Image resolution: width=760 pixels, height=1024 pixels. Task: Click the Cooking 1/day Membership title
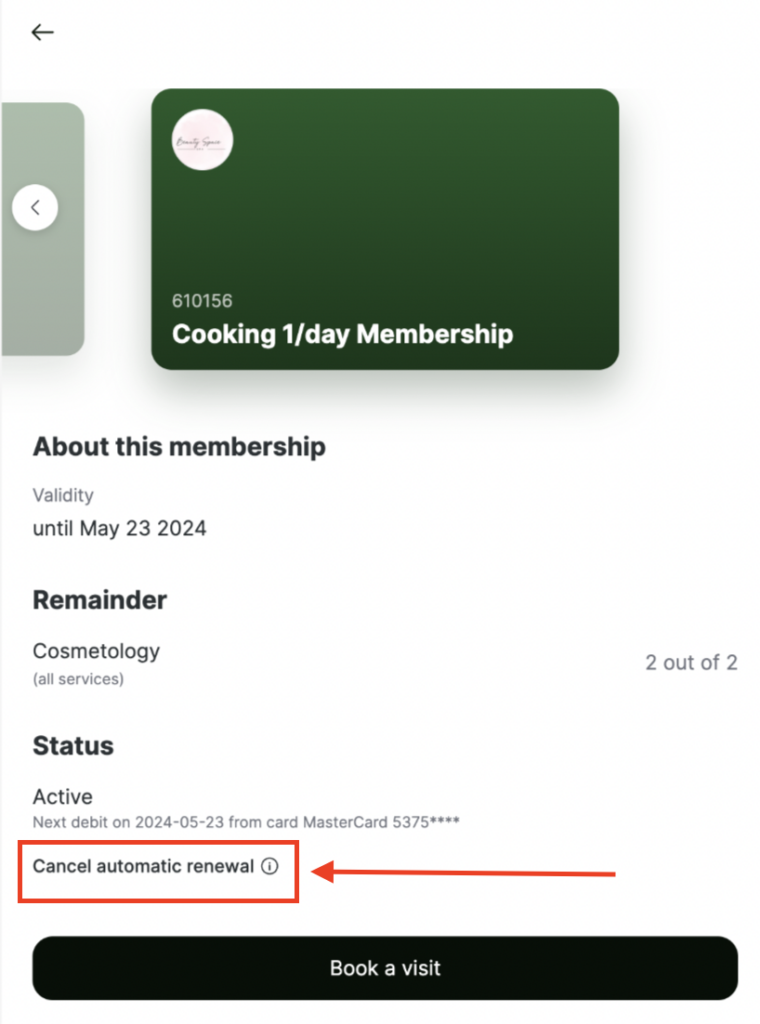click(x=342, y=334)
